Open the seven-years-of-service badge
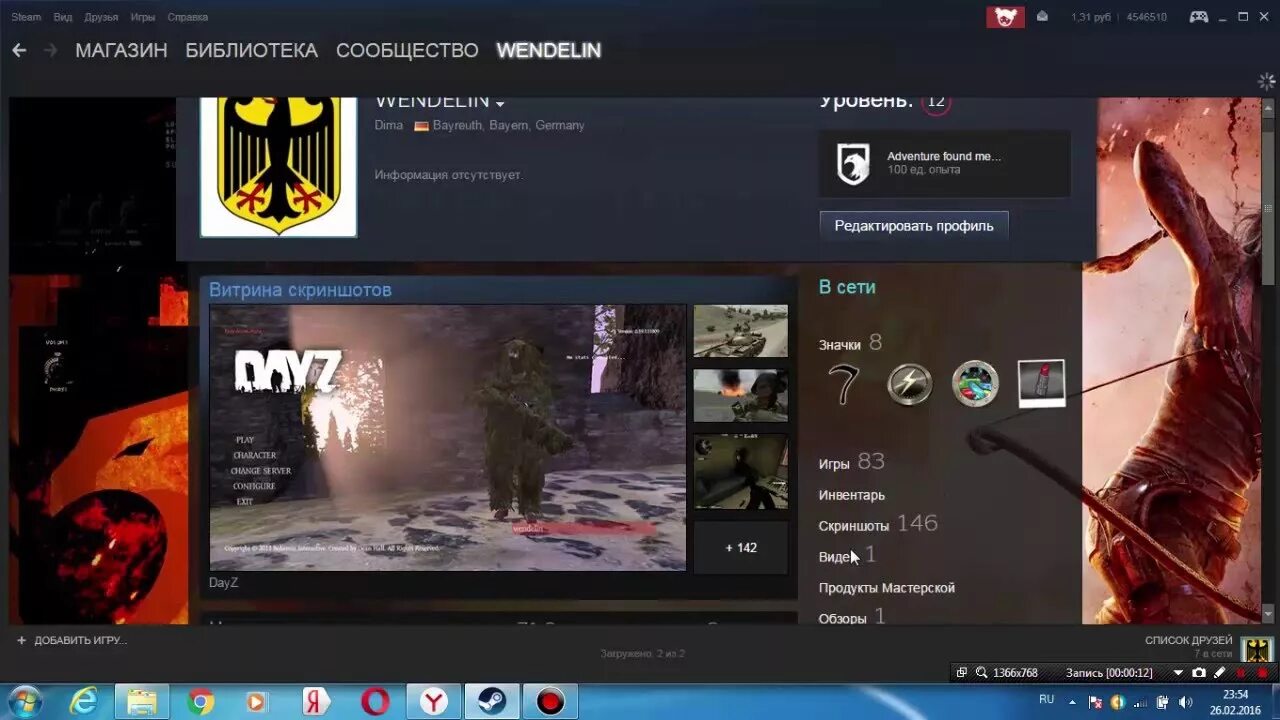1280x720 pixels. pyautogui.click(x=844, y=384)
